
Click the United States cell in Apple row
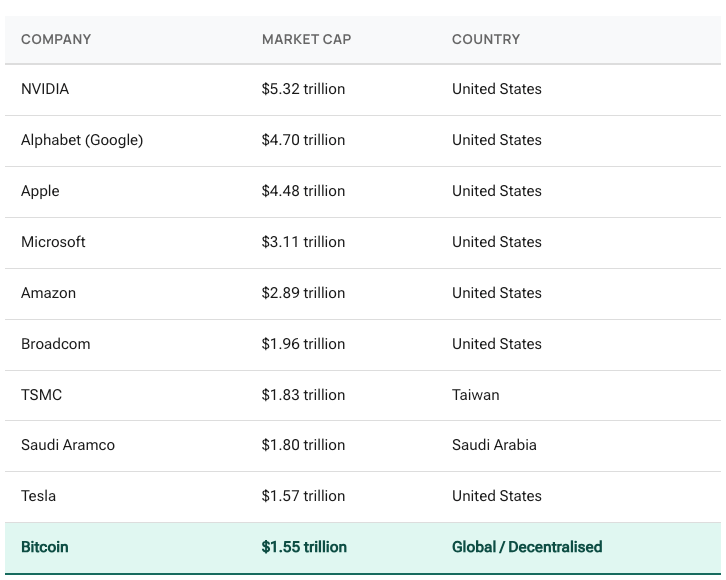(497, 191)
